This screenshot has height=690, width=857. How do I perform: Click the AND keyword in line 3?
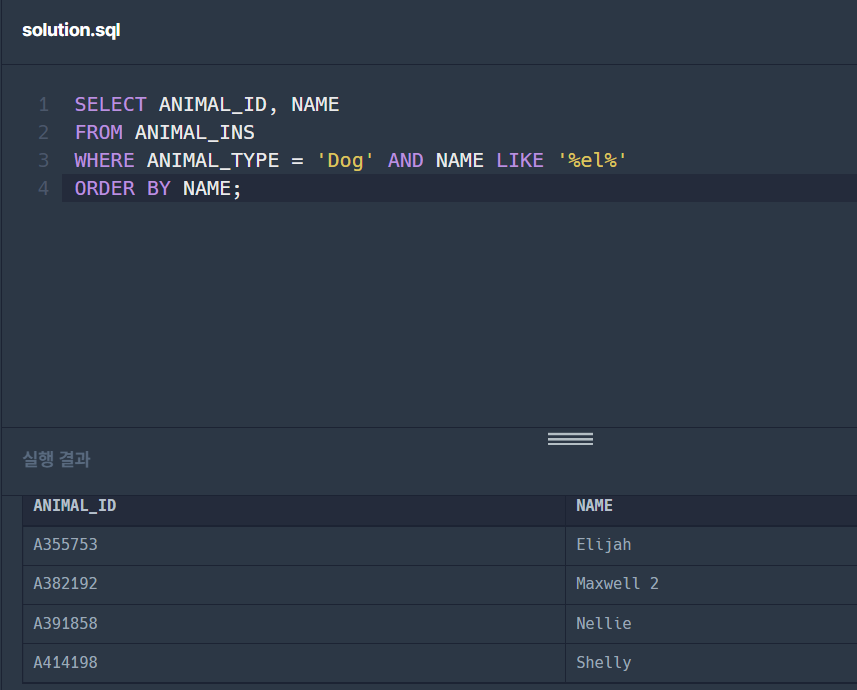pos(406,160)
